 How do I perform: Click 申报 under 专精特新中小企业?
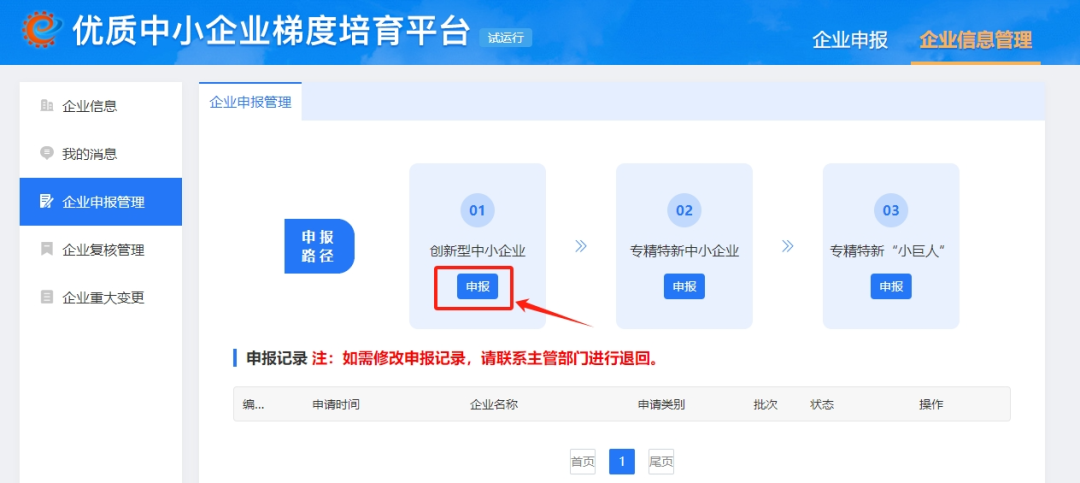[x=684, y=287]
